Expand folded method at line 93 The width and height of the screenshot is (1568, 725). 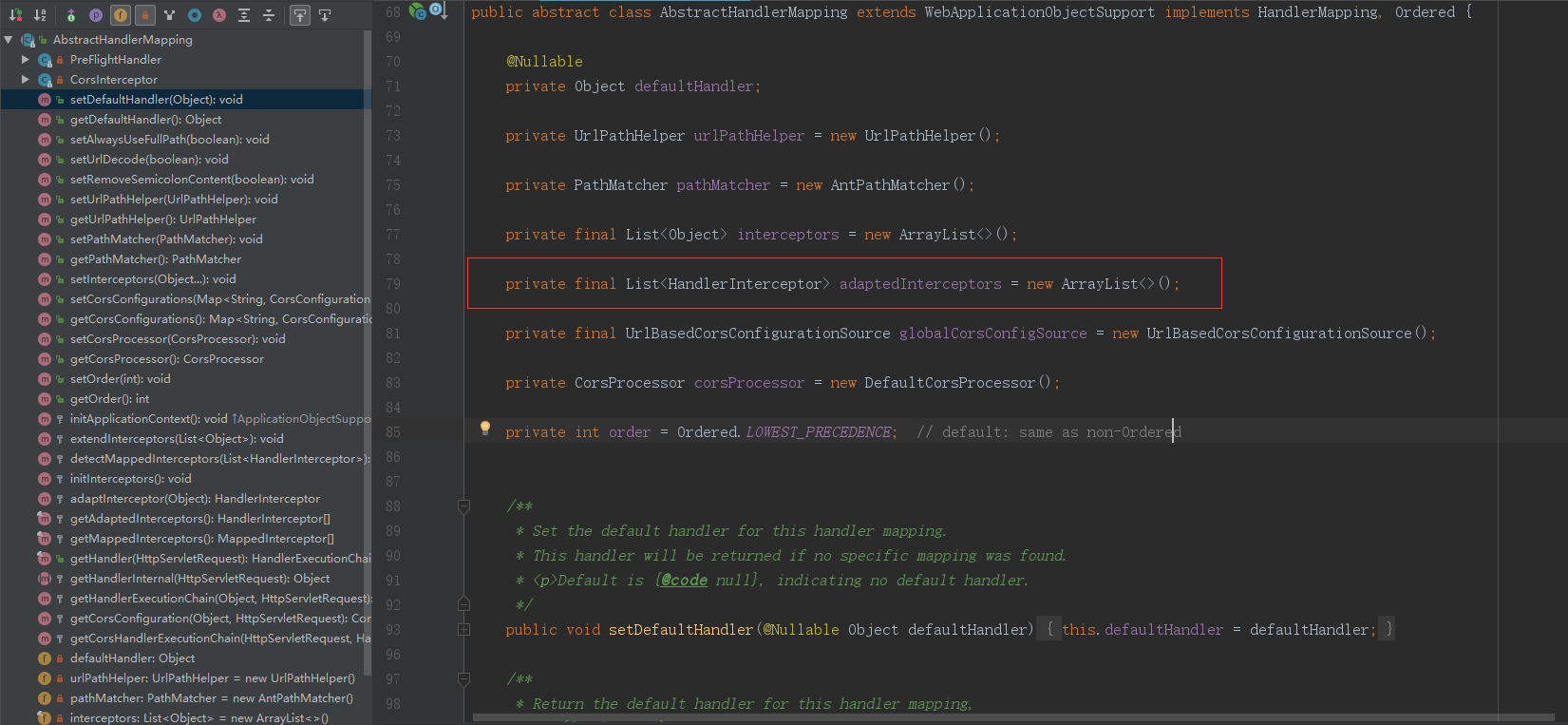click(x=463, y=629)
